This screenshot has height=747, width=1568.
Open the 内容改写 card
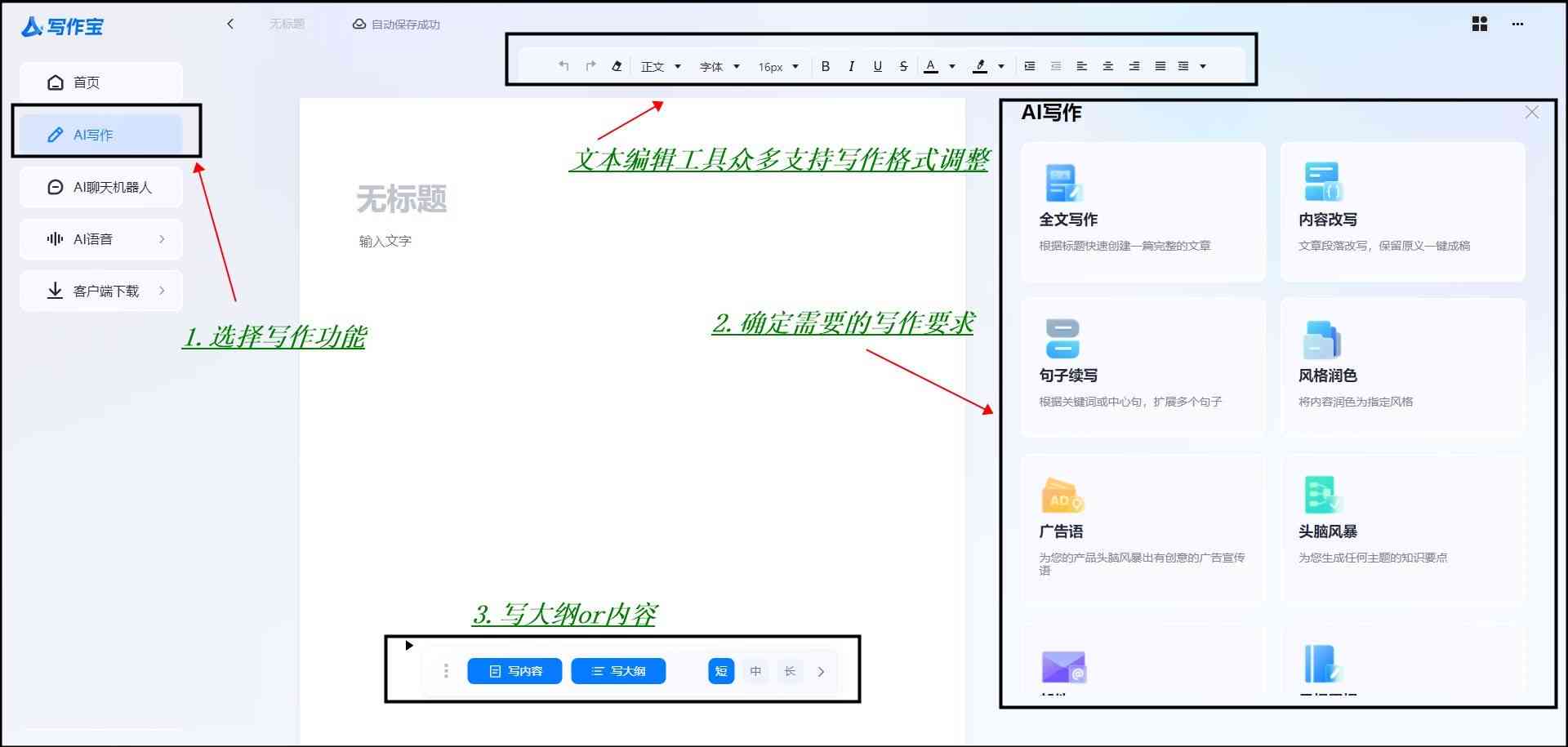[x=1403, y=212]
